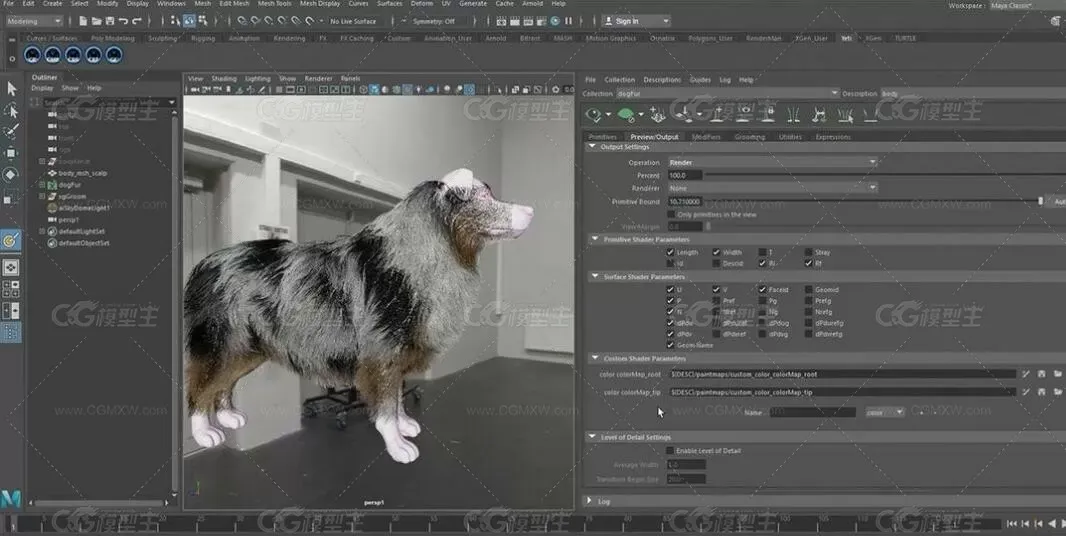
Task: Click save icon in colorMap_tip row
Action: [1041, 392]
